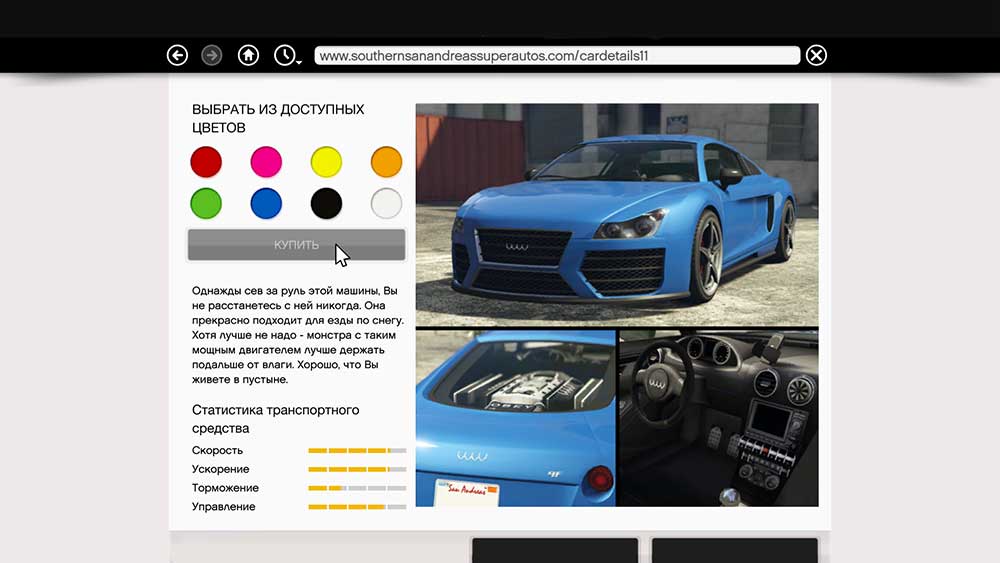
Task: Choose the red car color swatch
Action: coord(206,161)
